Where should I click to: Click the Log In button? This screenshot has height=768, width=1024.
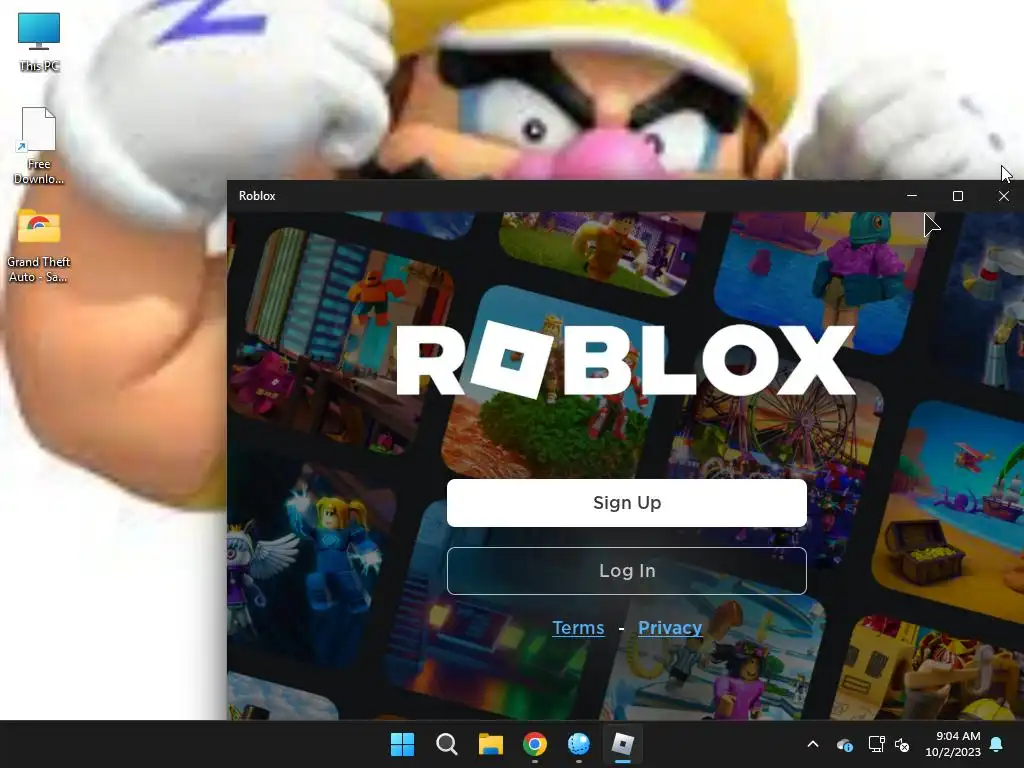626,571
